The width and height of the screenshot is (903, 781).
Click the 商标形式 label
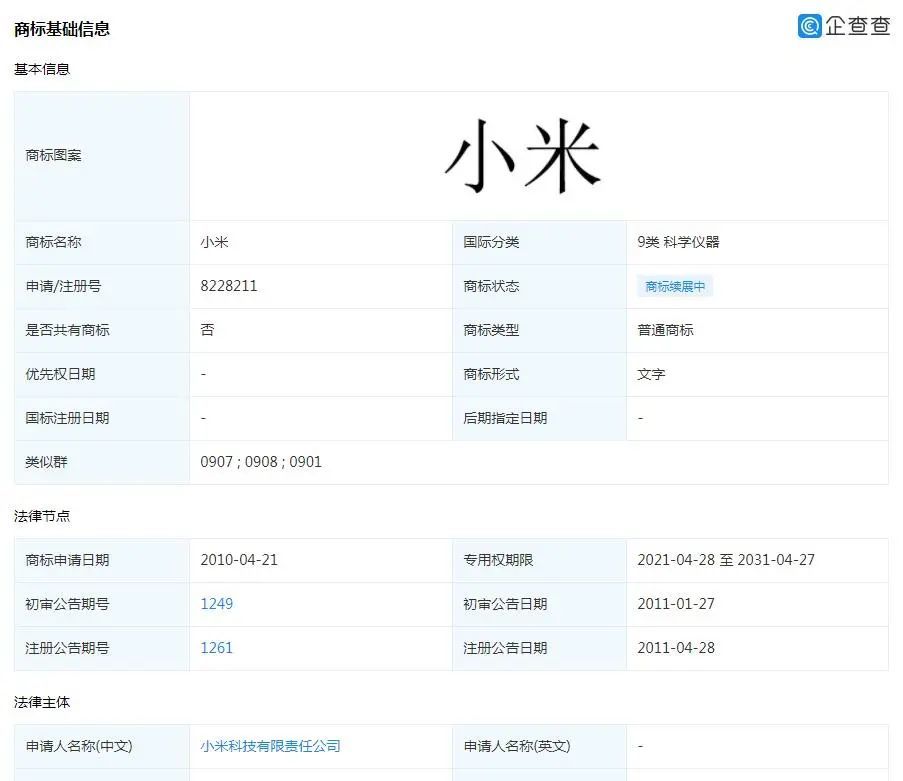tap(491, 374)
